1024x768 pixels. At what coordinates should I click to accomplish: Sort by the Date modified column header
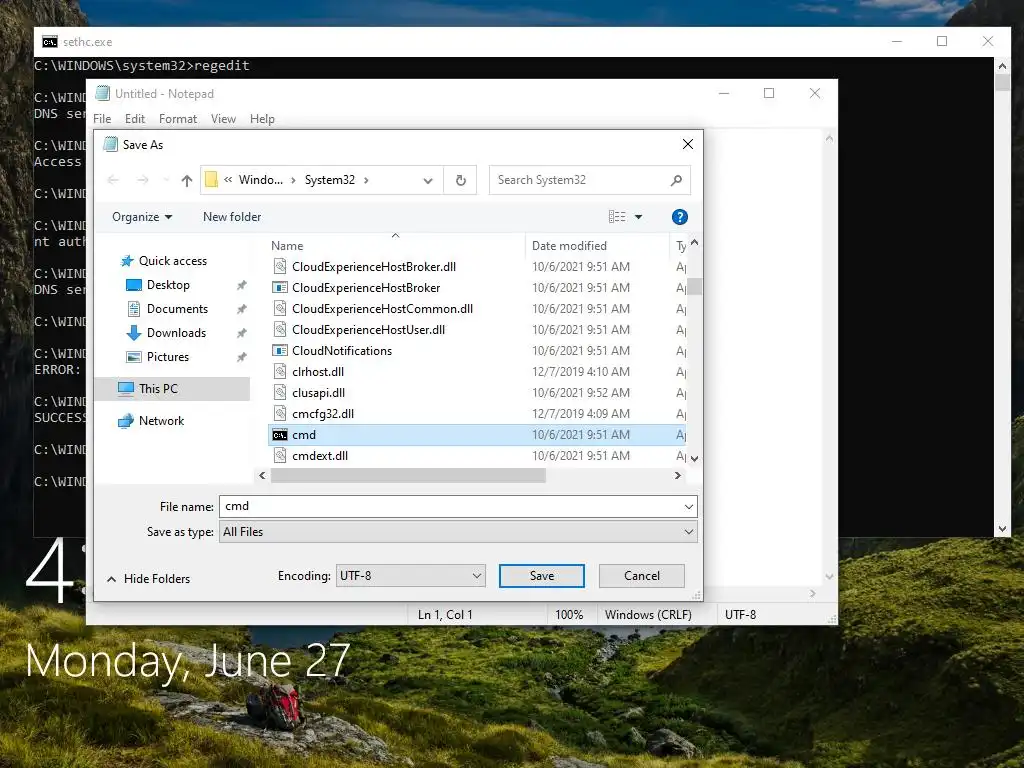(597, 246)
